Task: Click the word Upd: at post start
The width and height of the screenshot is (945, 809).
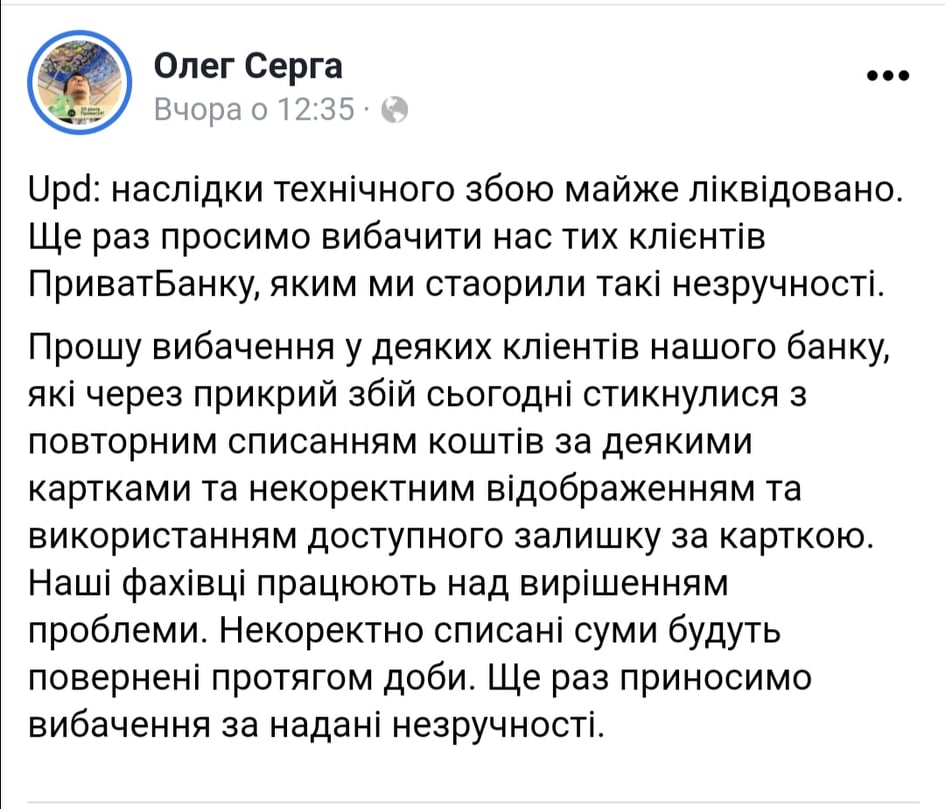Action: point(66,191)
